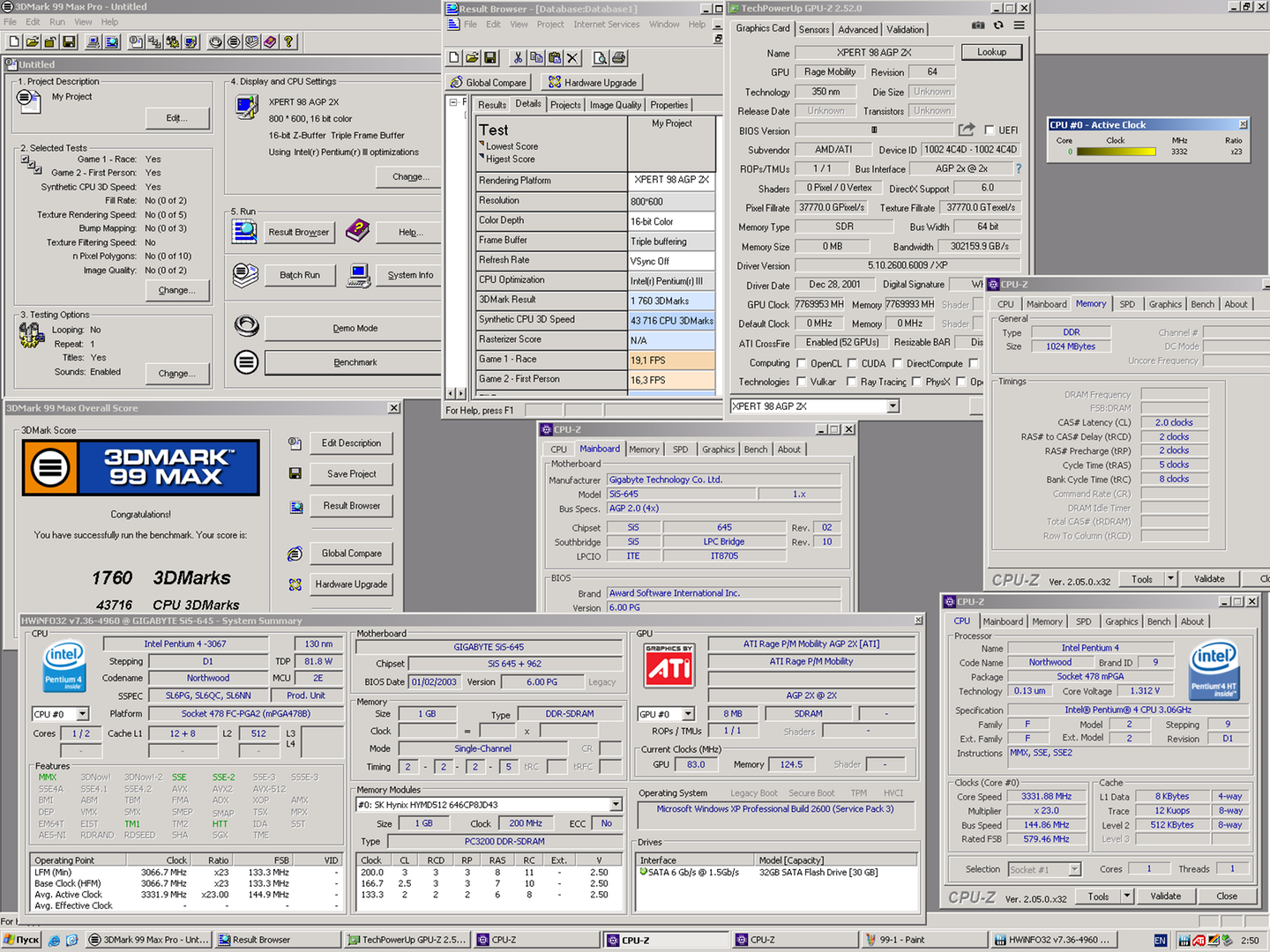Click Print icon in Result Browser toolbar

click(x=619, y=58)
